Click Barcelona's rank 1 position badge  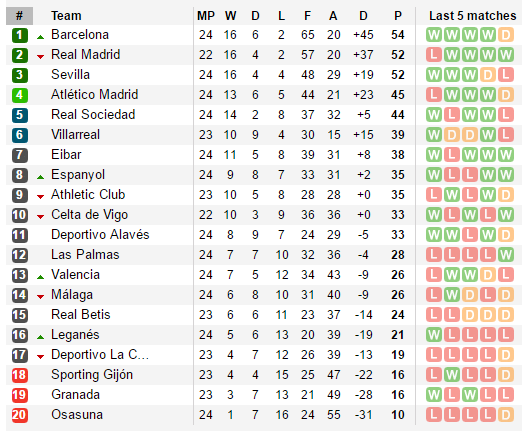pyautogui.click(x=20, y=35)
